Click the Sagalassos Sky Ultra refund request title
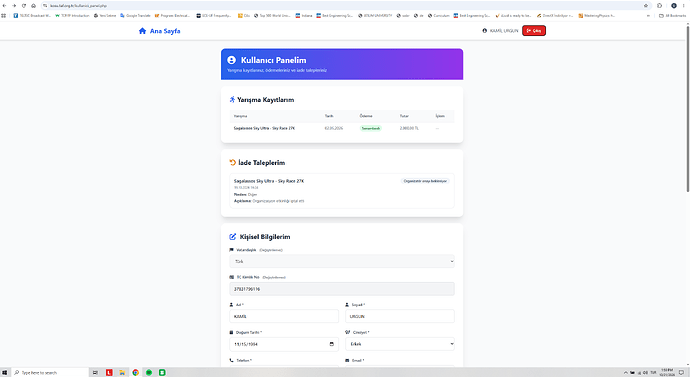Image resolution: width=690 pixels, height=377 pixels. (269, 181)
